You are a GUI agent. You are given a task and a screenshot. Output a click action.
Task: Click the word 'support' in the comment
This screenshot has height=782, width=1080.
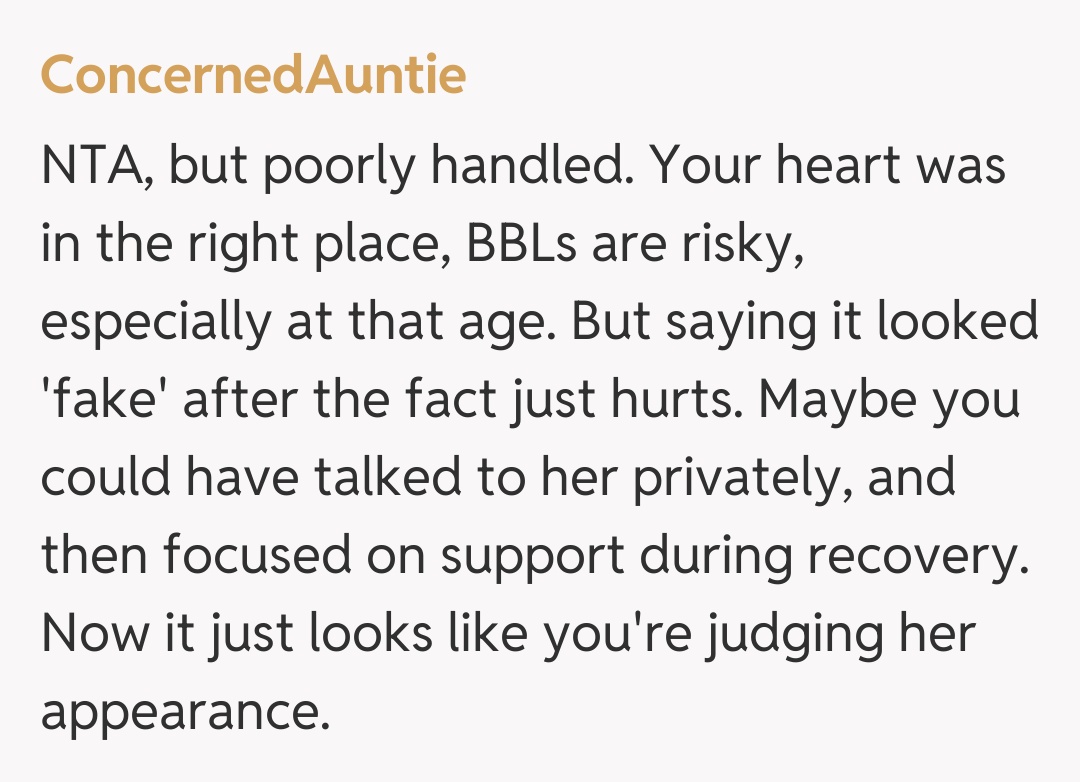tap(540, 558)
